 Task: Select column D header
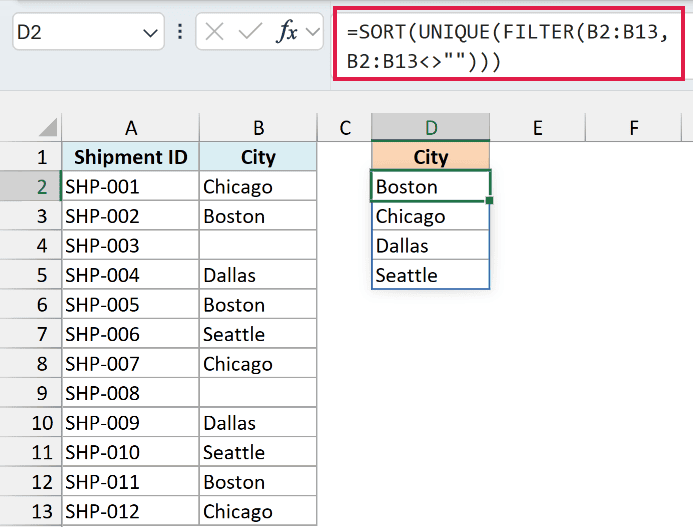[431, 128]
